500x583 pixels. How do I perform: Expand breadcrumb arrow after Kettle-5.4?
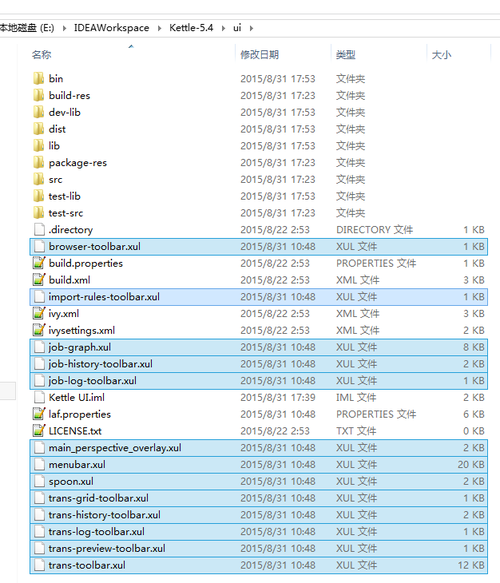click(x=223, y=28)
